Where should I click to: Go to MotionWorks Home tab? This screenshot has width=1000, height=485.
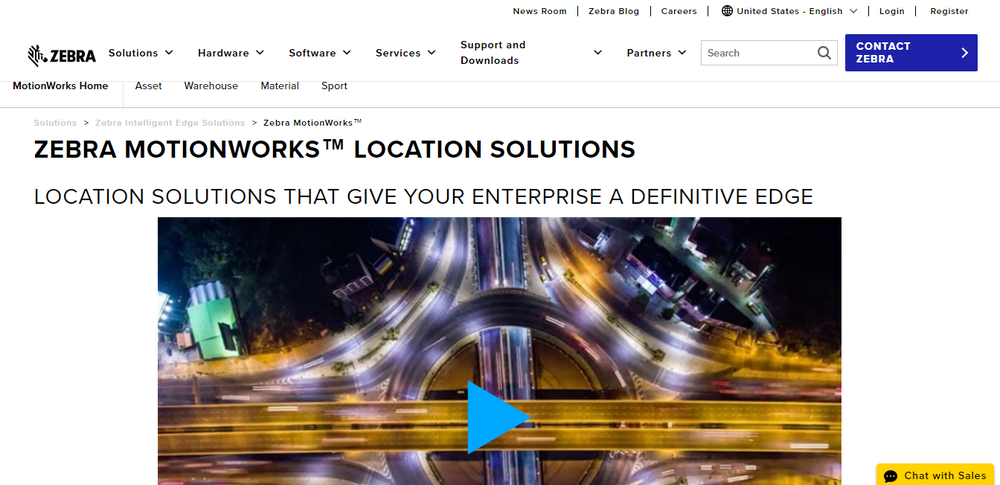[61, 86]
